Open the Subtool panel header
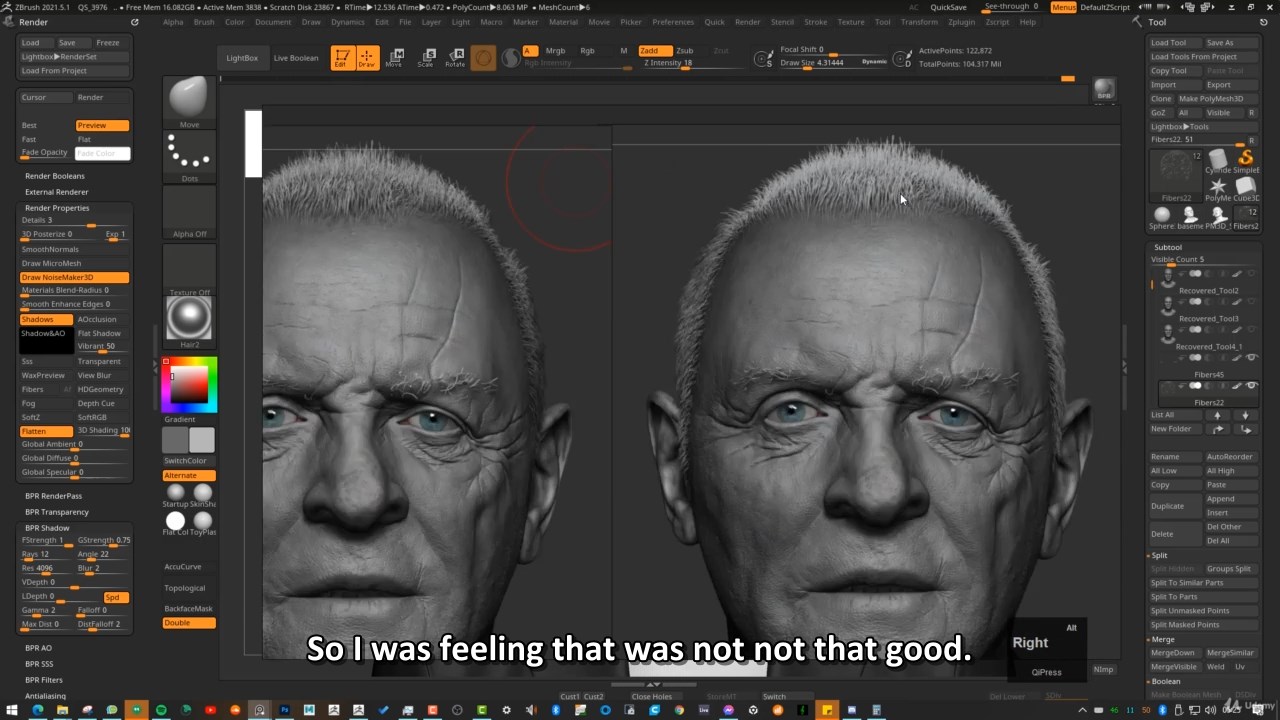Screen dimensions: 1280x720 tap(1167, 246)
